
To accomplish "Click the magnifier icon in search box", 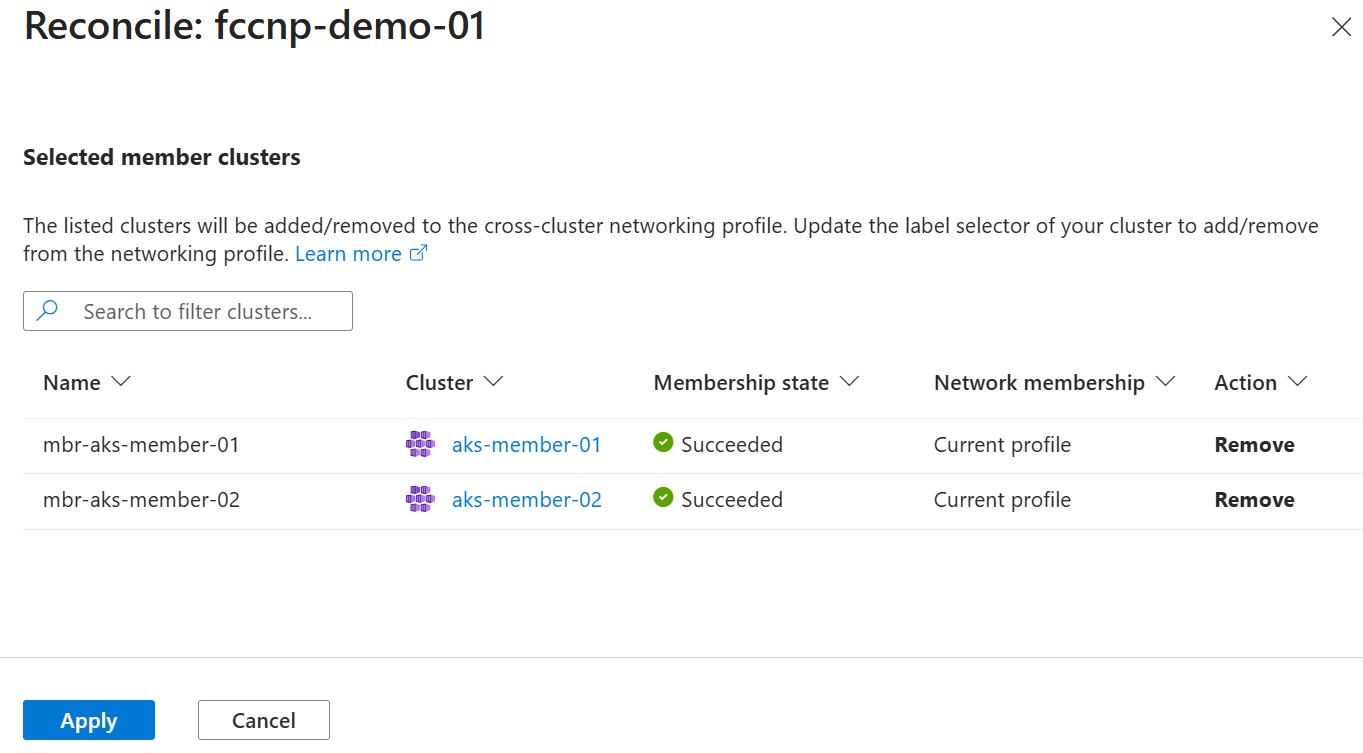I will pyautogui.click(x=47, y=311).
